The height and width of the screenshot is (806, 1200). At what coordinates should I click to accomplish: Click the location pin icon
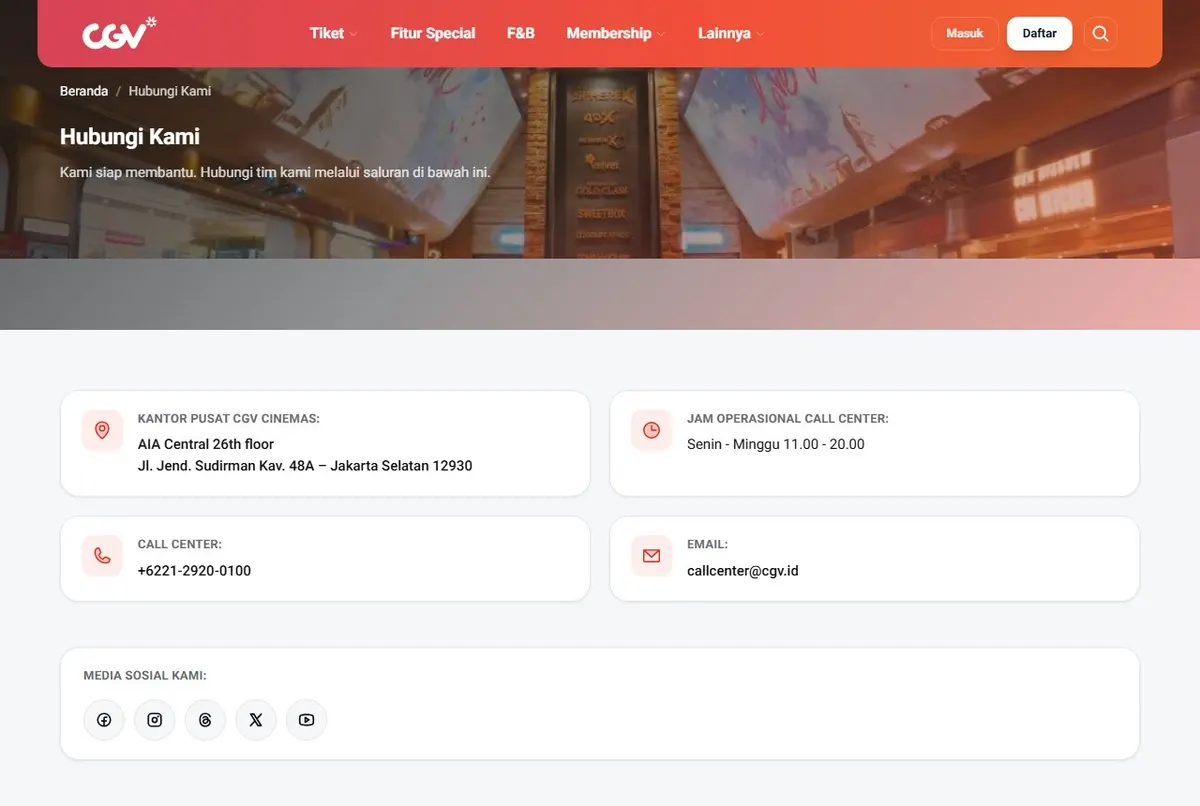(x=102, y=430)
